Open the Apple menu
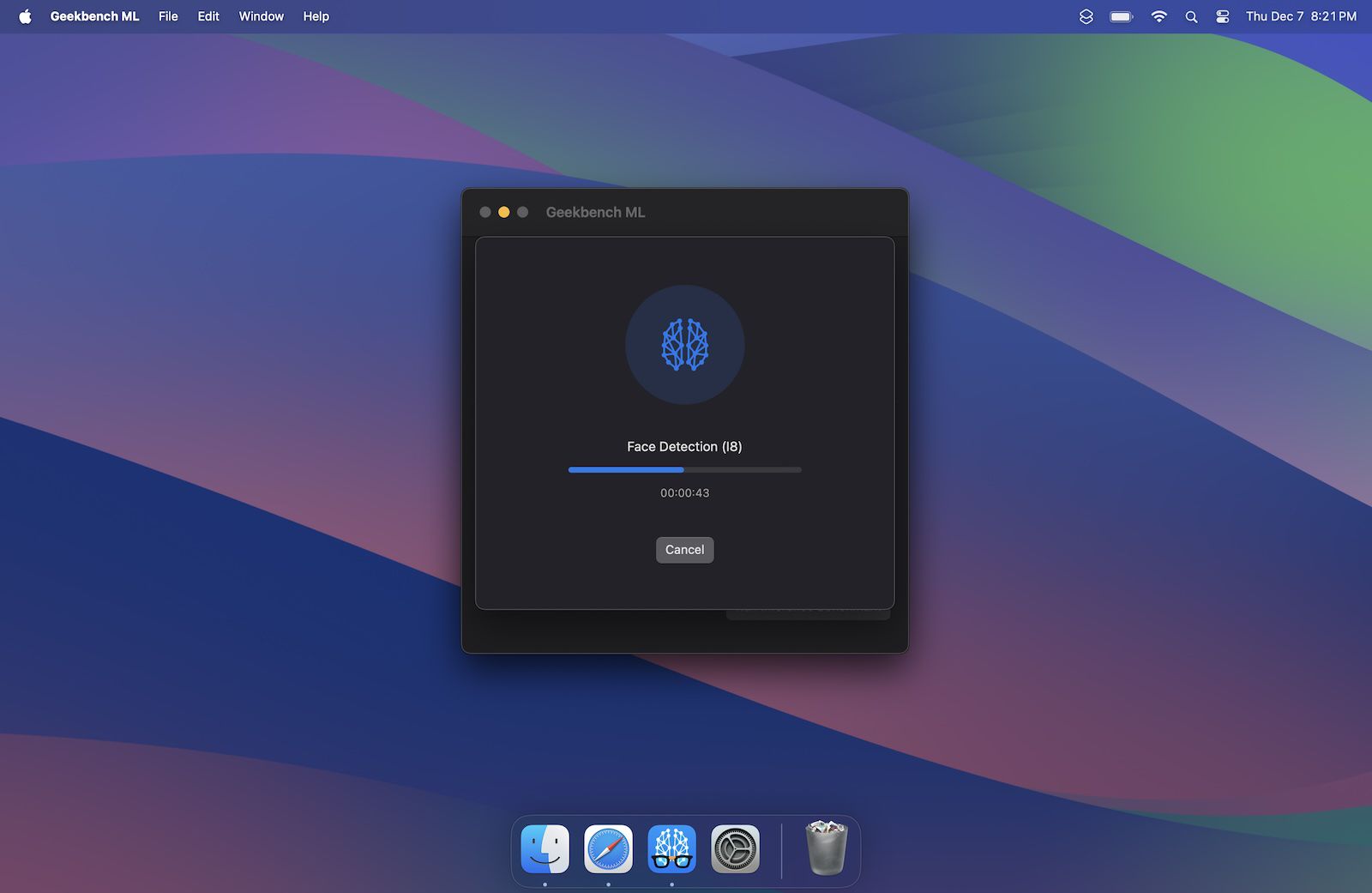This screenshot has width=1372, height=893. 25,16
